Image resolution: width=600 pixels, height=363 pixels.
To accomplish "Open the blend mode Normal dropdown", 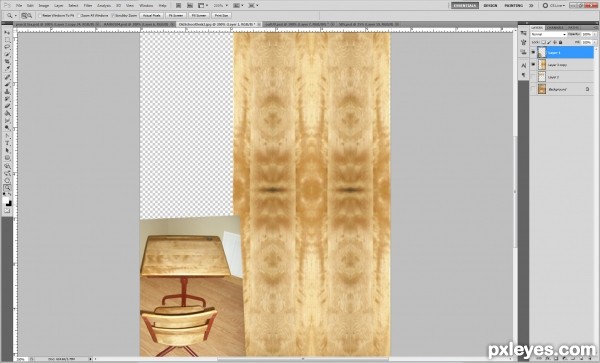I will tap(548, 34).
